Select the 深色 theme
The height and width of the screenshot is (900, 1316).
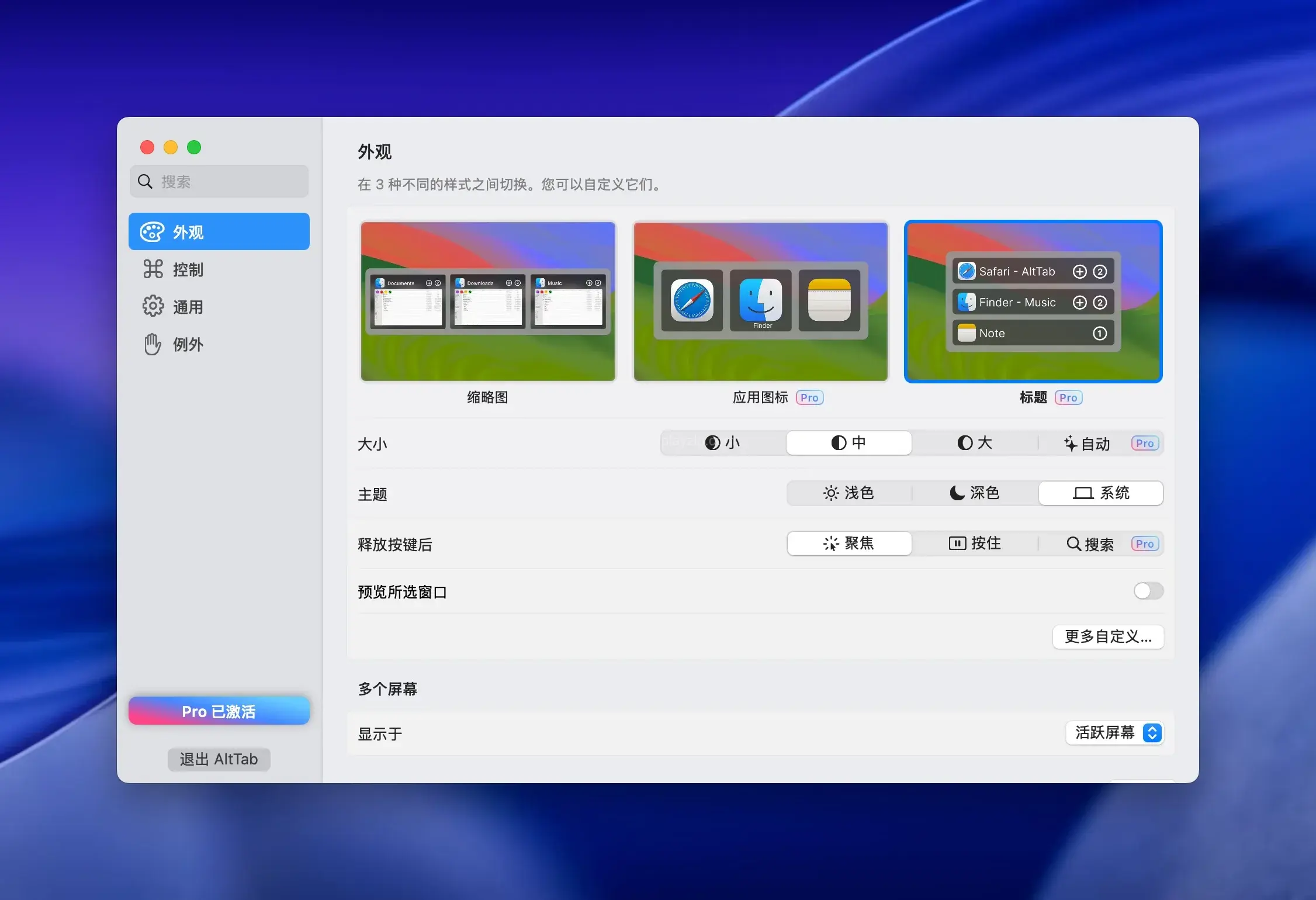pyautogui.click(x=975, y=493)
